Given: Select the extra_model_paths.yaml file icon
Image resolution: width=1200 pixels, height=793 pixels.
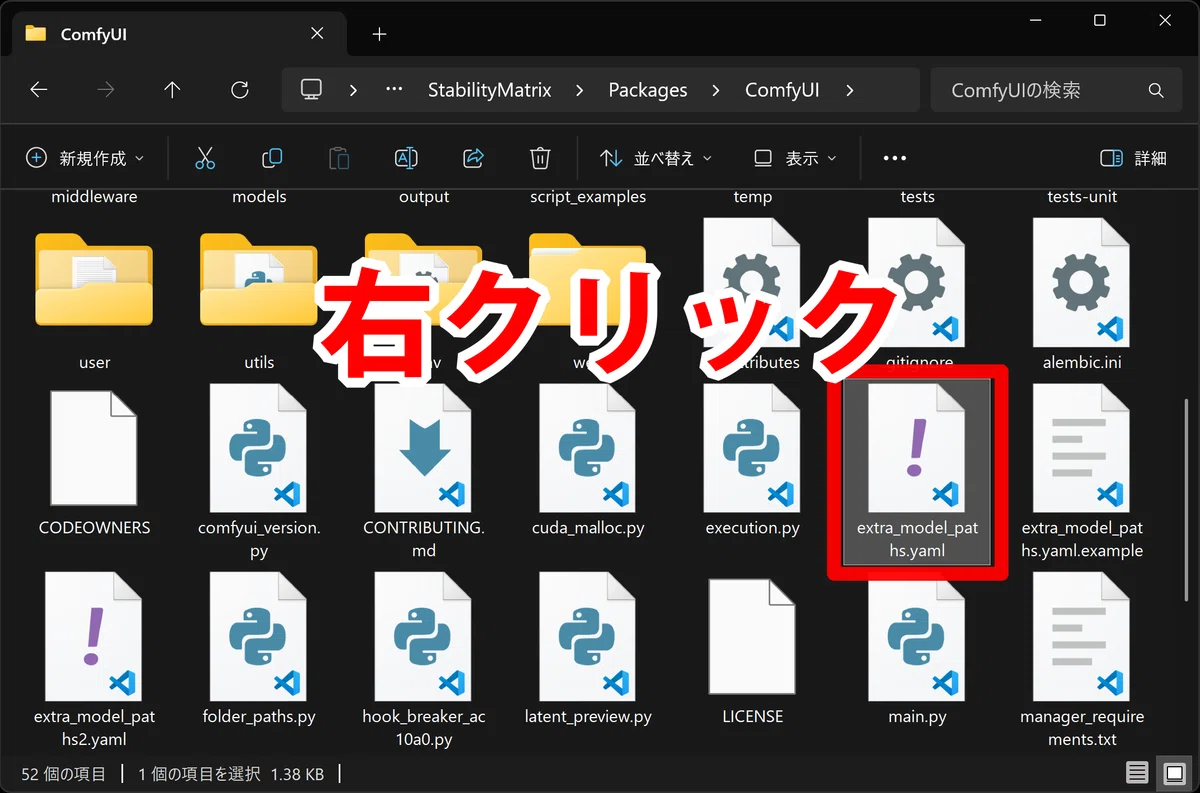Looking at the screenshot, I should 917,448.
